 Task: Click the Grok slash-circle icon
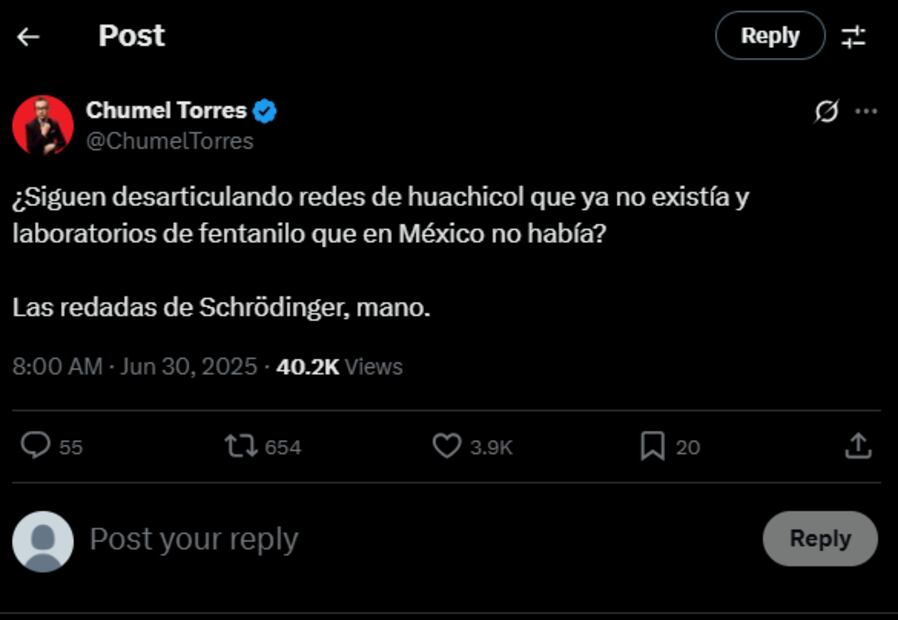click(x=826, y=112)
